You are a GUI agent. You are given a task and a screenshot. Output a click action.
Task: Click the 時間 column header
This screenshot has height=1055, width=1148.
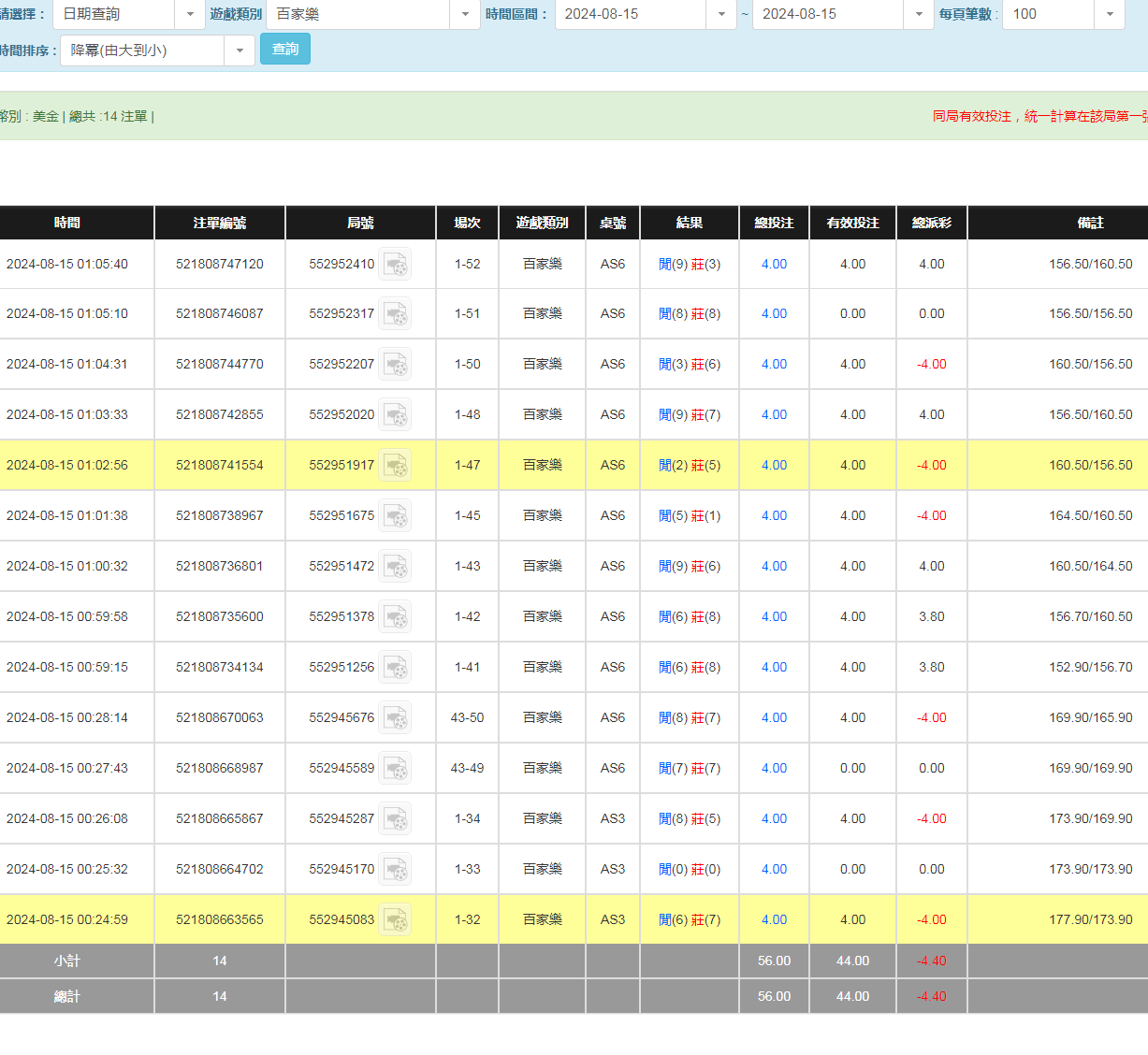(67, 223)
